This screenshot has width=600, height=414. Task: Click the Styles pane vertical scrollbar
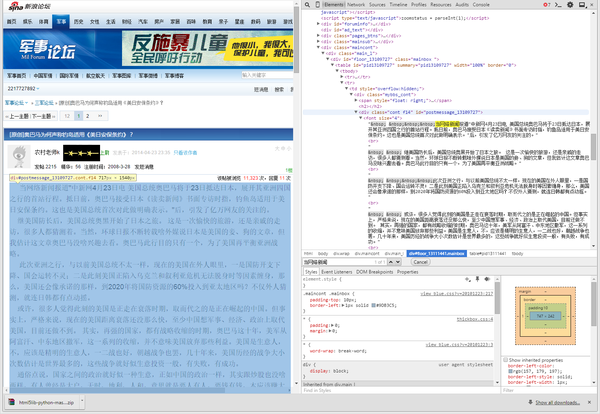[497, 330]
